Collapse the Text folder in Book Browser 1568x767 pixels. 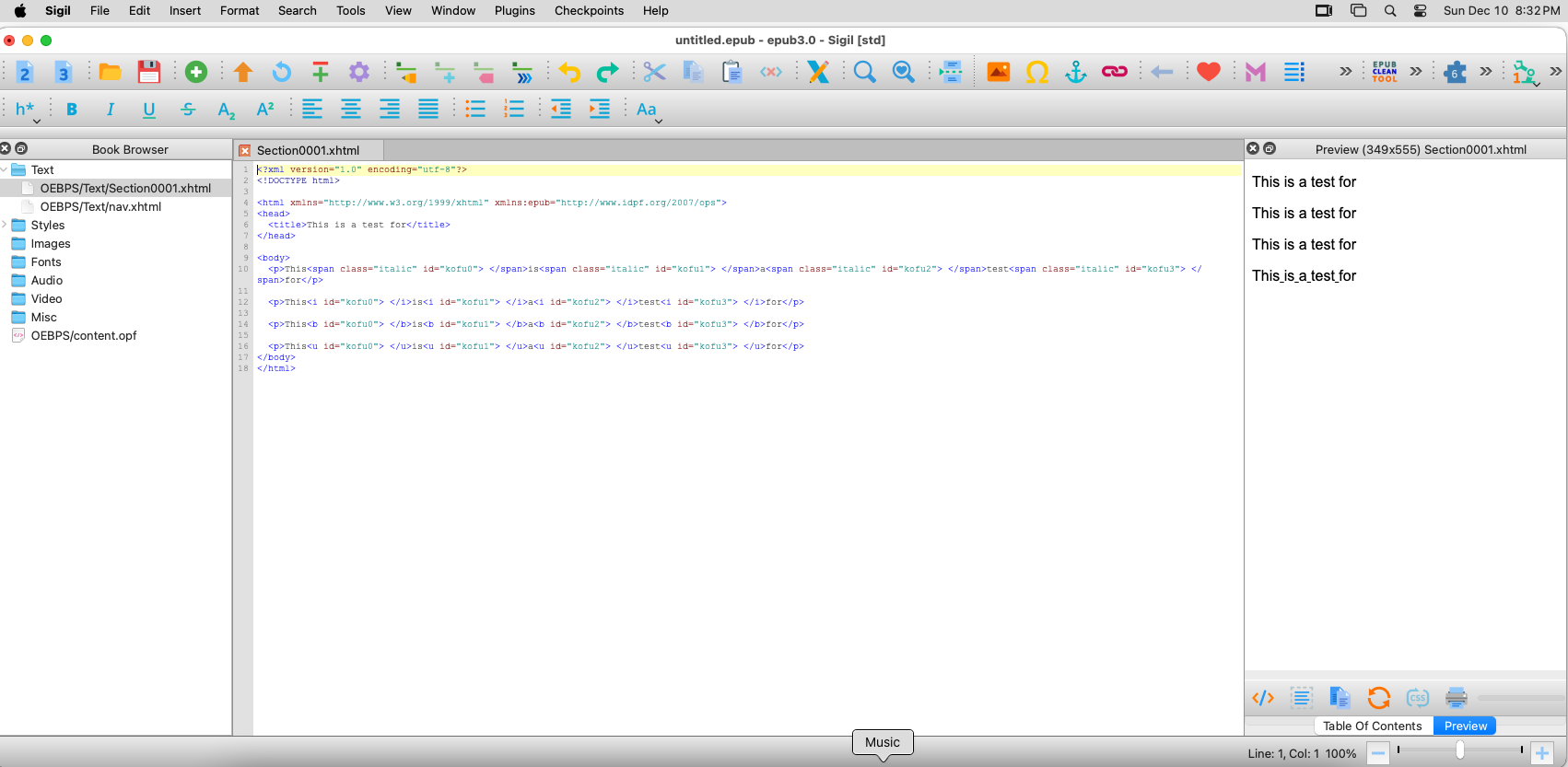[x=5, y=169]
